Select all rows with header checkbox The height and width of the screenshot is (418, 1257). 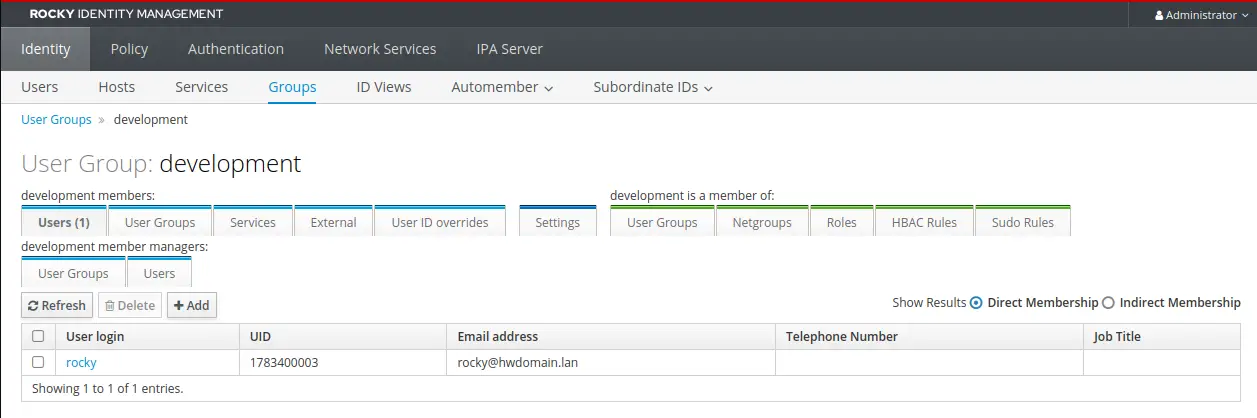click(x=38, y=336)
